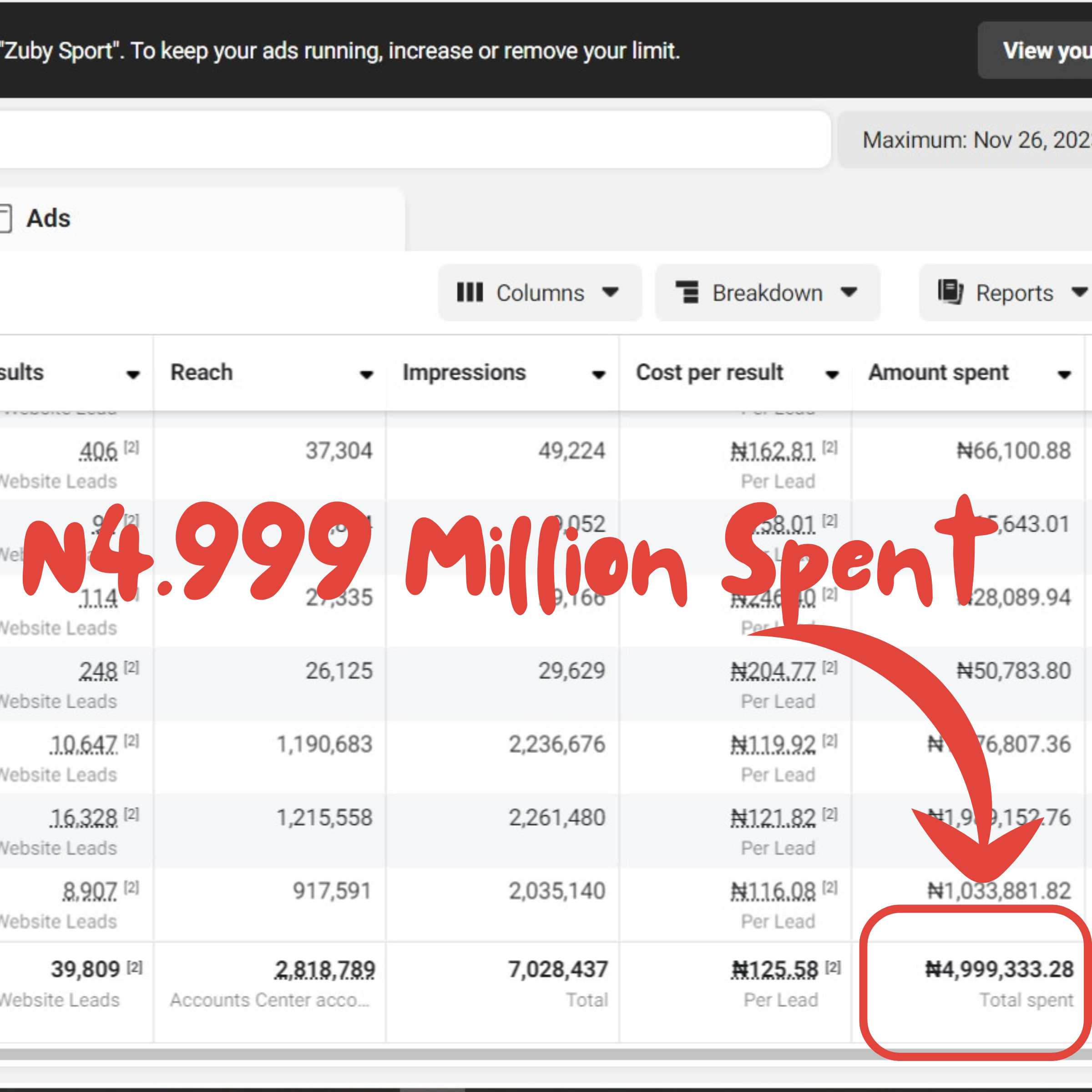Image resolution: width=1092 pixels, height=1092 pixels.
Task: Expand the Reports dropdown arrow
Action: [1078, 292]
